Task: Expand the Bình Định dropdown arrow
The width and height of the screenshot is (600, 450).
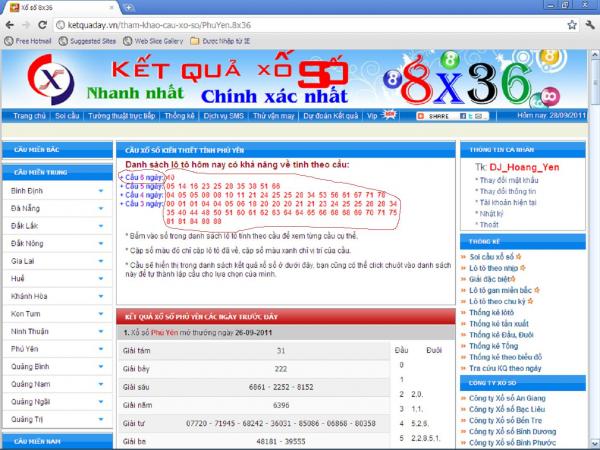Action: [x=101, y=191]
